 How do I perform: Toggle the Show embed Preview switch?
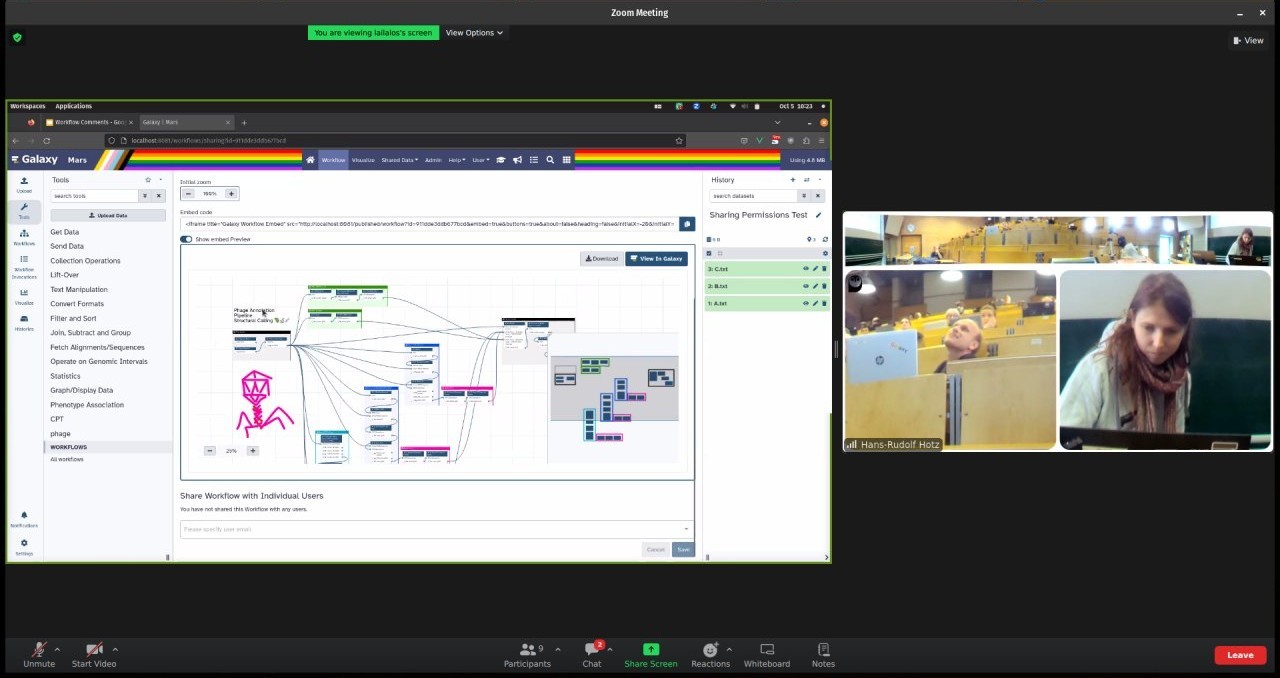(x=186, y=239)
